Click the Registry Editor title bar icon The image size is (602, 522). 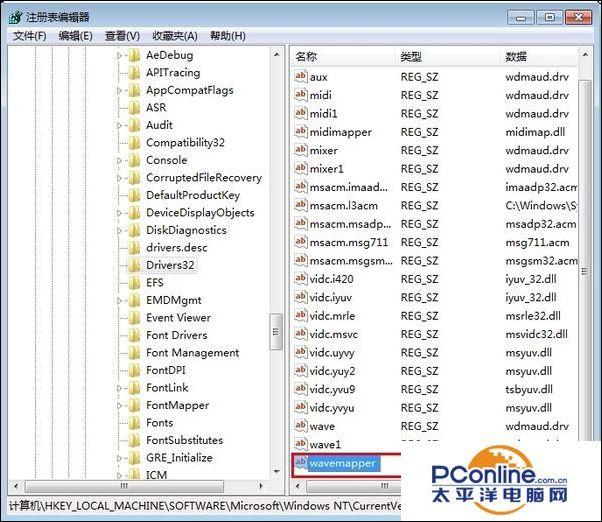tap(16, 17)
